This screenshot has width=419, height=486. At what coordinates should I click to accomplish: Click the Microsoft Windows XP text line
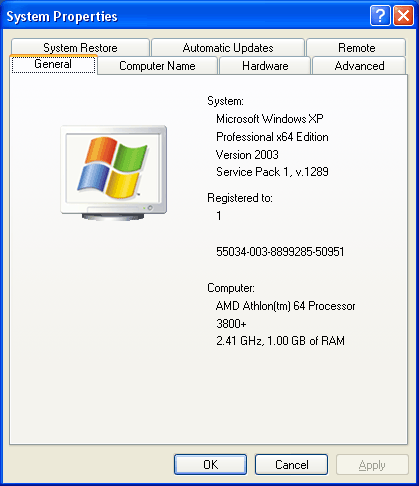click(270, 119)
